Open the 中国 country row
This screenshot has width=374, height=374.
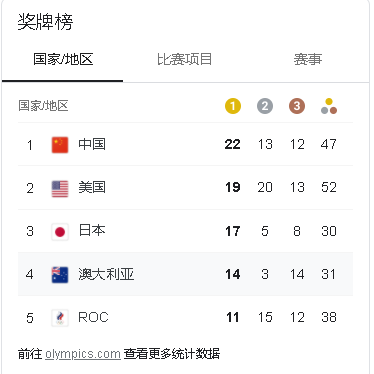tap(185, 144)
